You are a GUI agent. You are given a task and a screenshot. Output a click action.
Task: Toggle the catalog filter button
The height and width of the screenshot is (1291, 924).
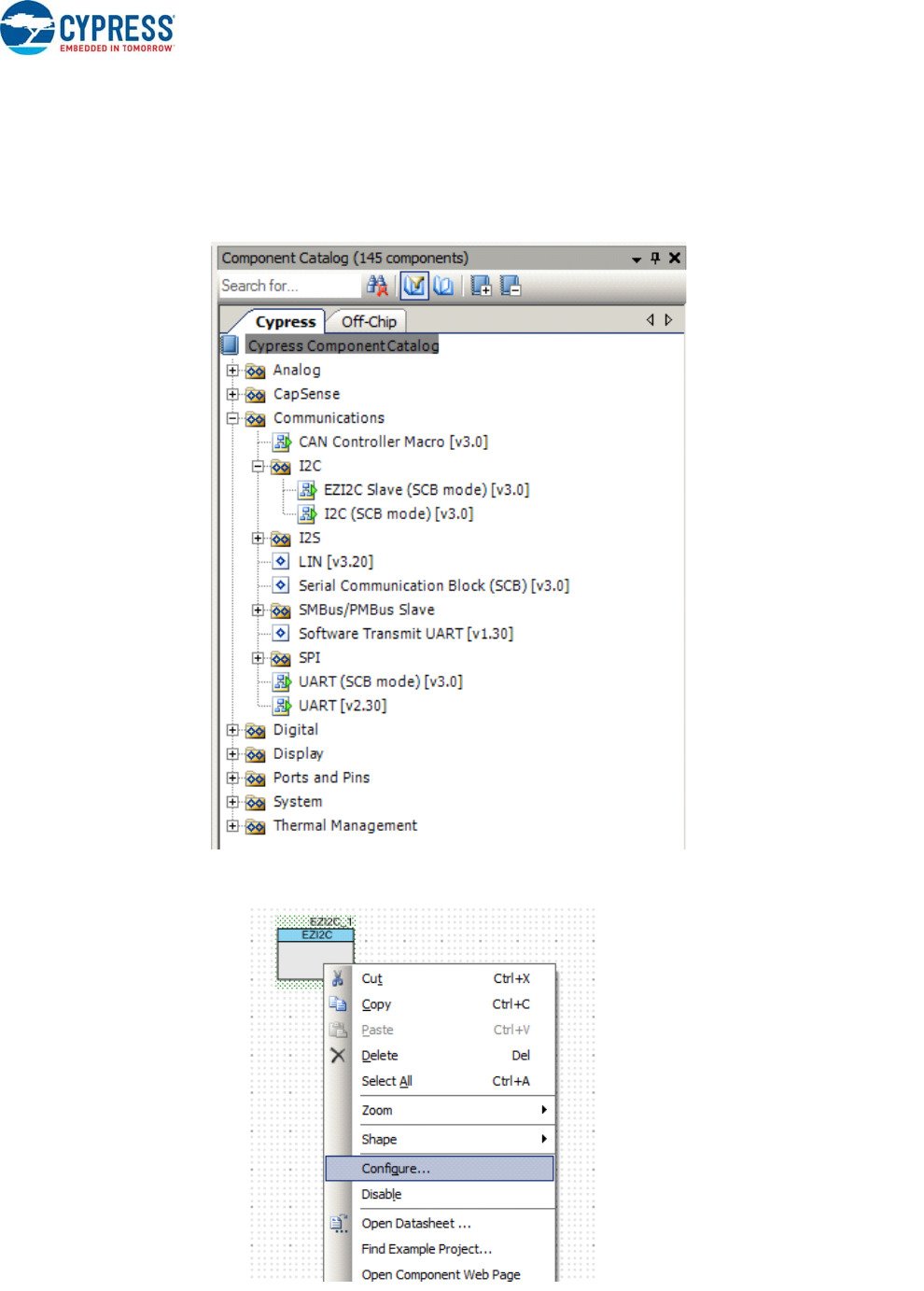click(414, 286)
